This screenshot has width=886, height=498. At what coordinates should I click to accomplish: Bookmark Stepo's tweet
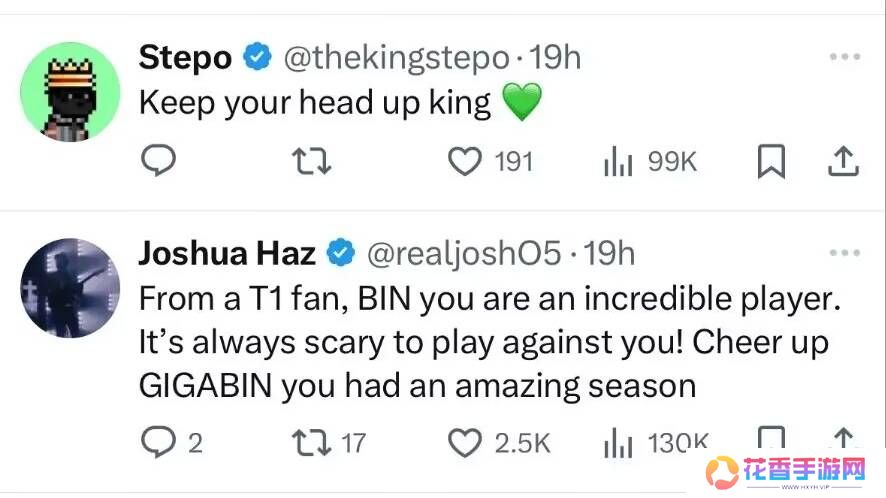(x=770, y=161)
